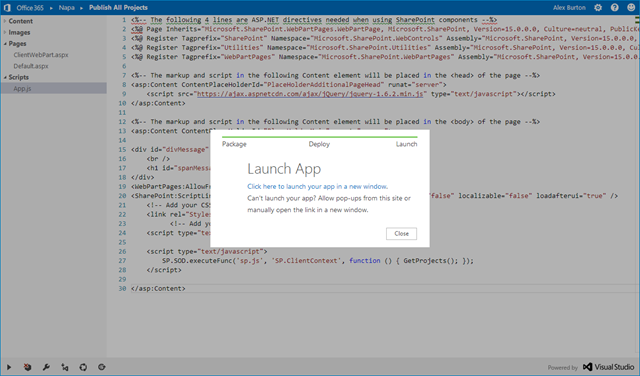The width and height of the screenshot is (640, 376).
Task: Click the Package step label
Action: [234, 144]
